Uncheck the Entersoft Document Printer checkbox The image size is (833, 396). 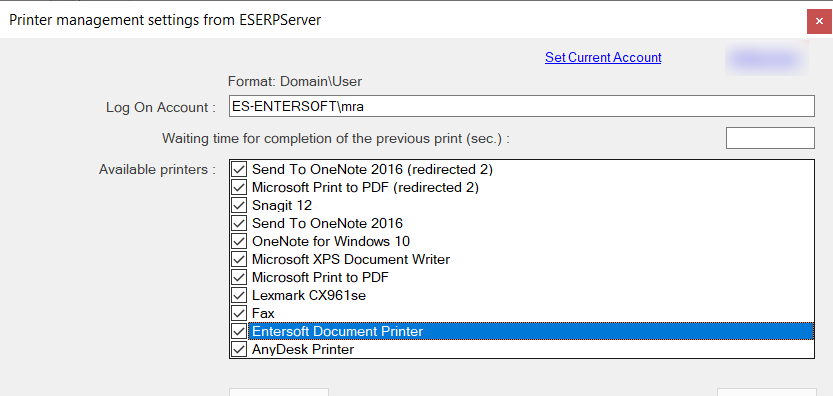(x=239, y=332)
